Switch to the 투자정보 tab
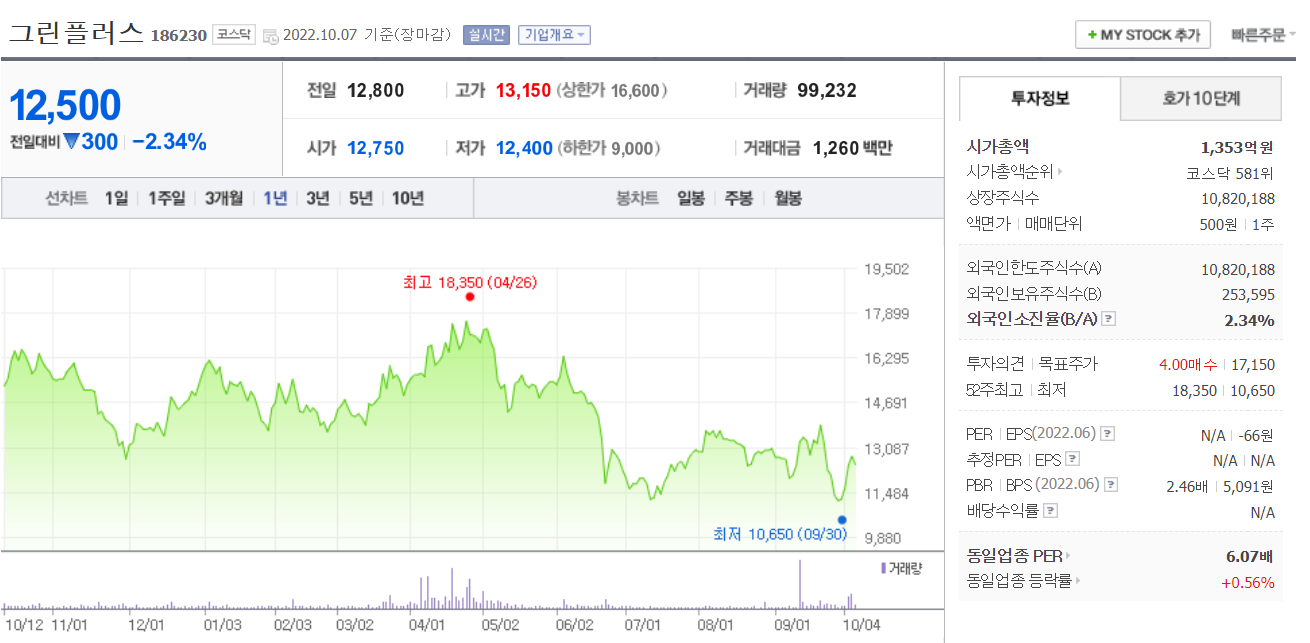Image resolution: width=1310 pixels, height=643 pixels. [1040, 99]
